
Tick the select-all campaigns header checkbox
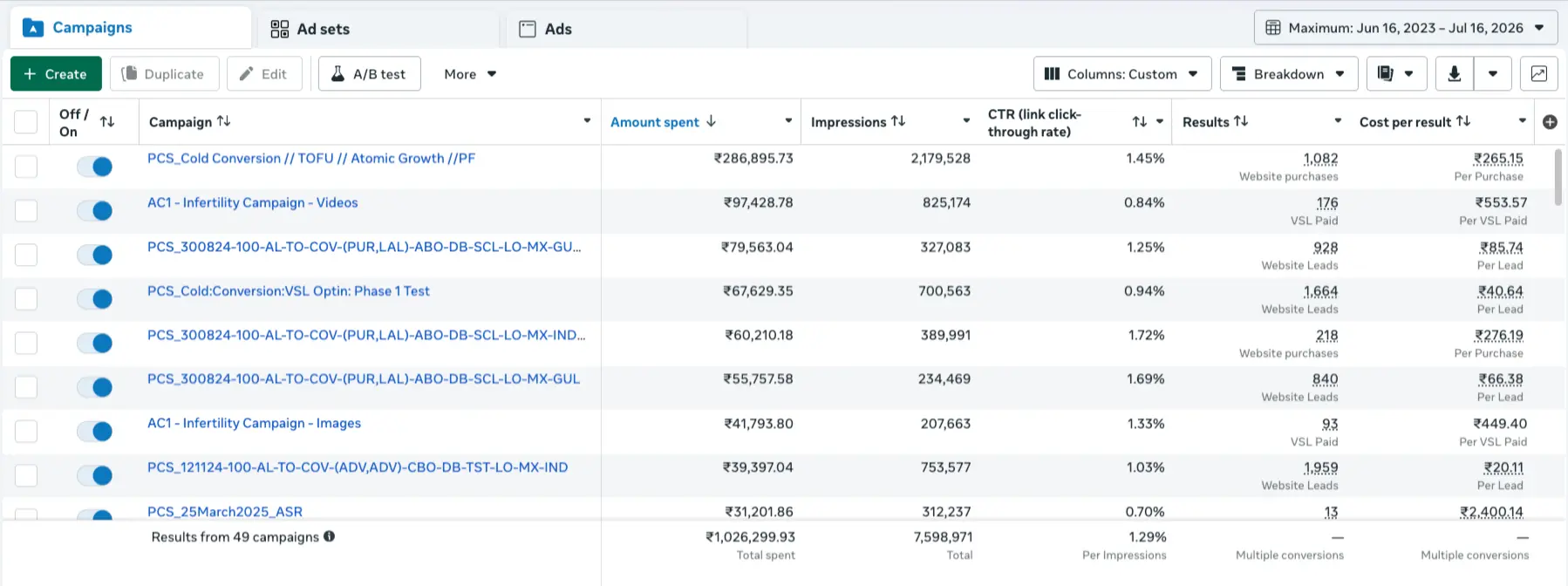click(26, 122)
